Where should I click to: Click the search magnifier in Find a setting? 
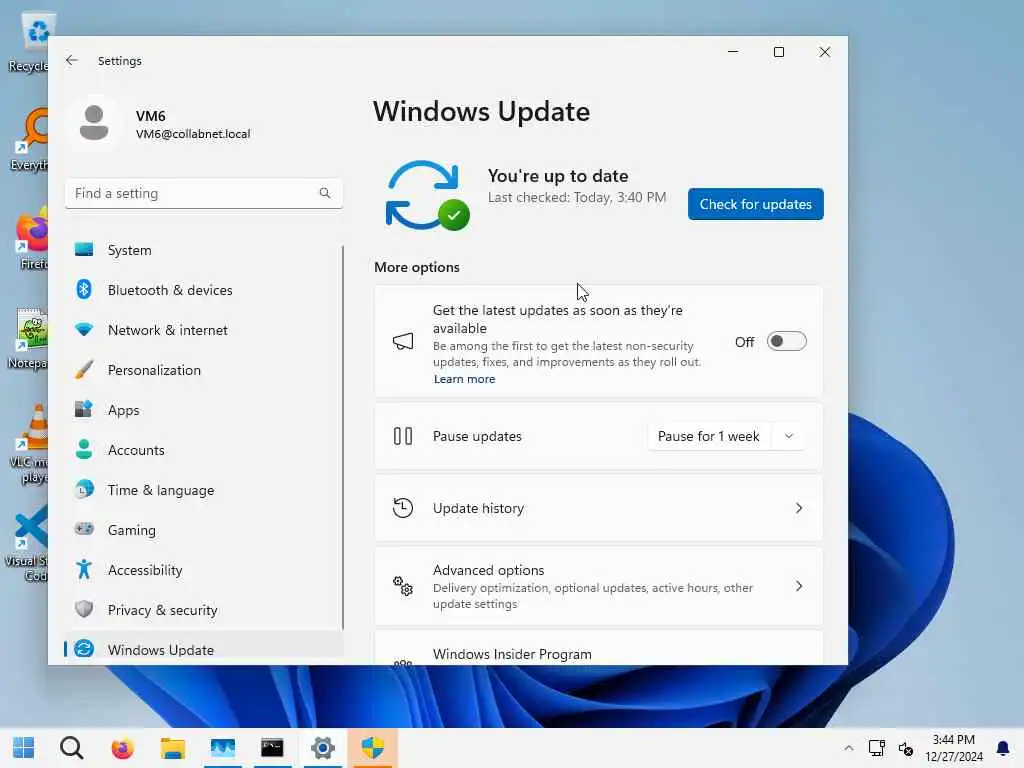coord(325,193)
